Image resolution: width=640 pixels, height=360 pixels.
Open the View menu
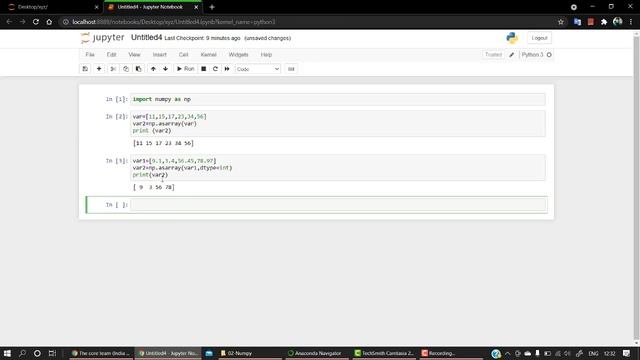[x=134, y=55]
